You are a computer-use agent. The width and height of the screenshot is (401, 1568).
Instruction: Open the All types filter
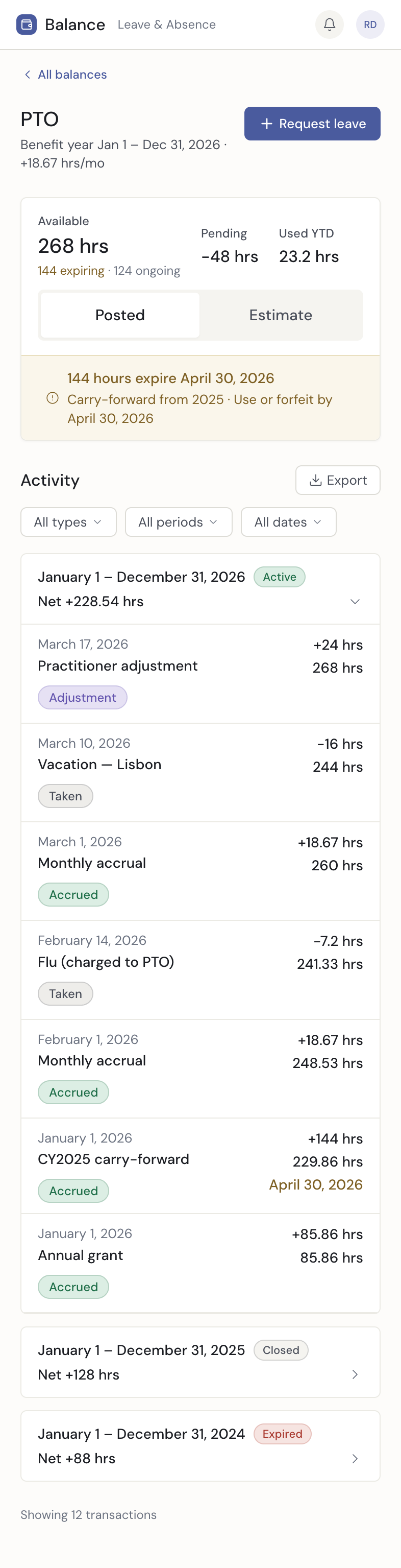[x=68, y=521]
